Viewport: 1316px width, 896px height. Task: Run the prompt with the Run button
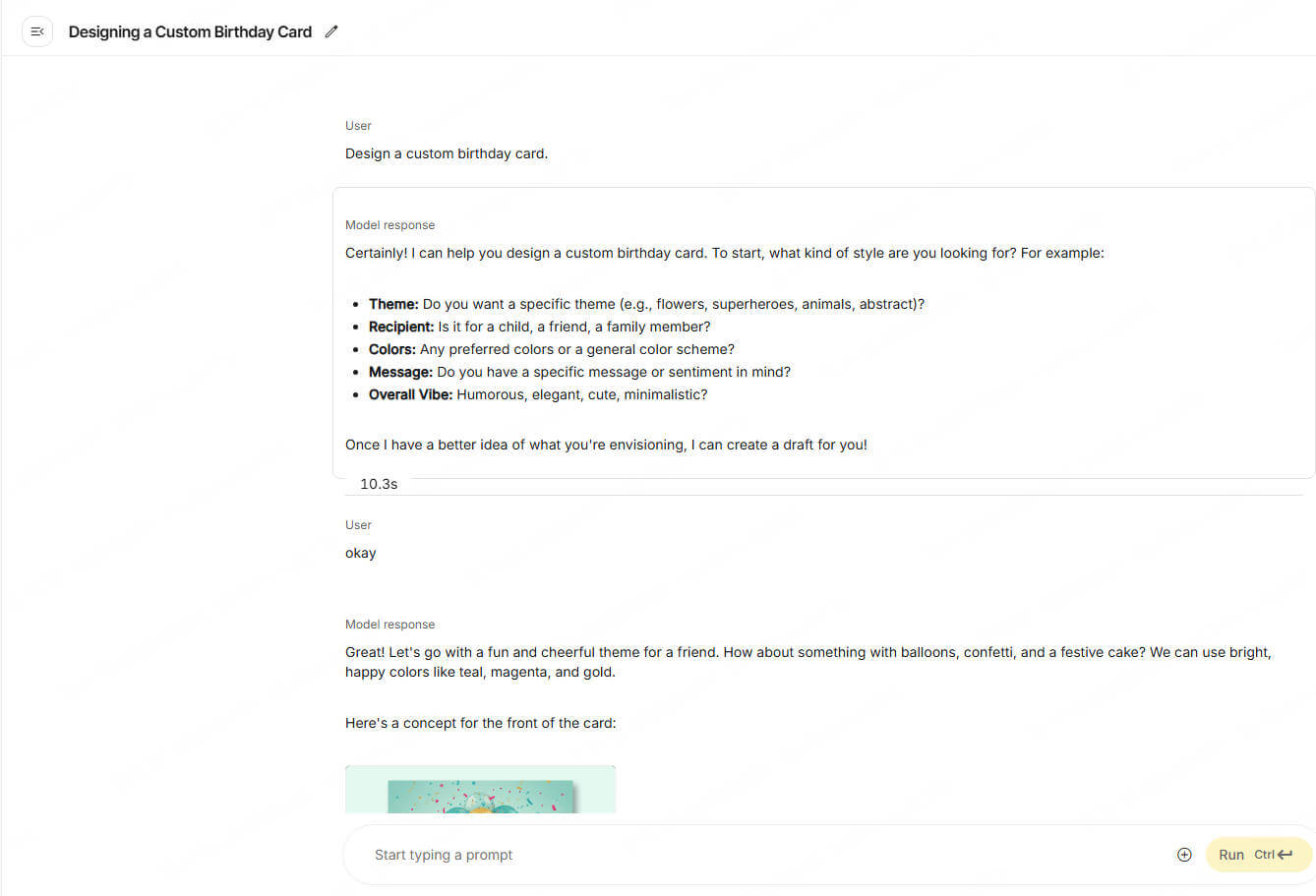coord(1258,855)
